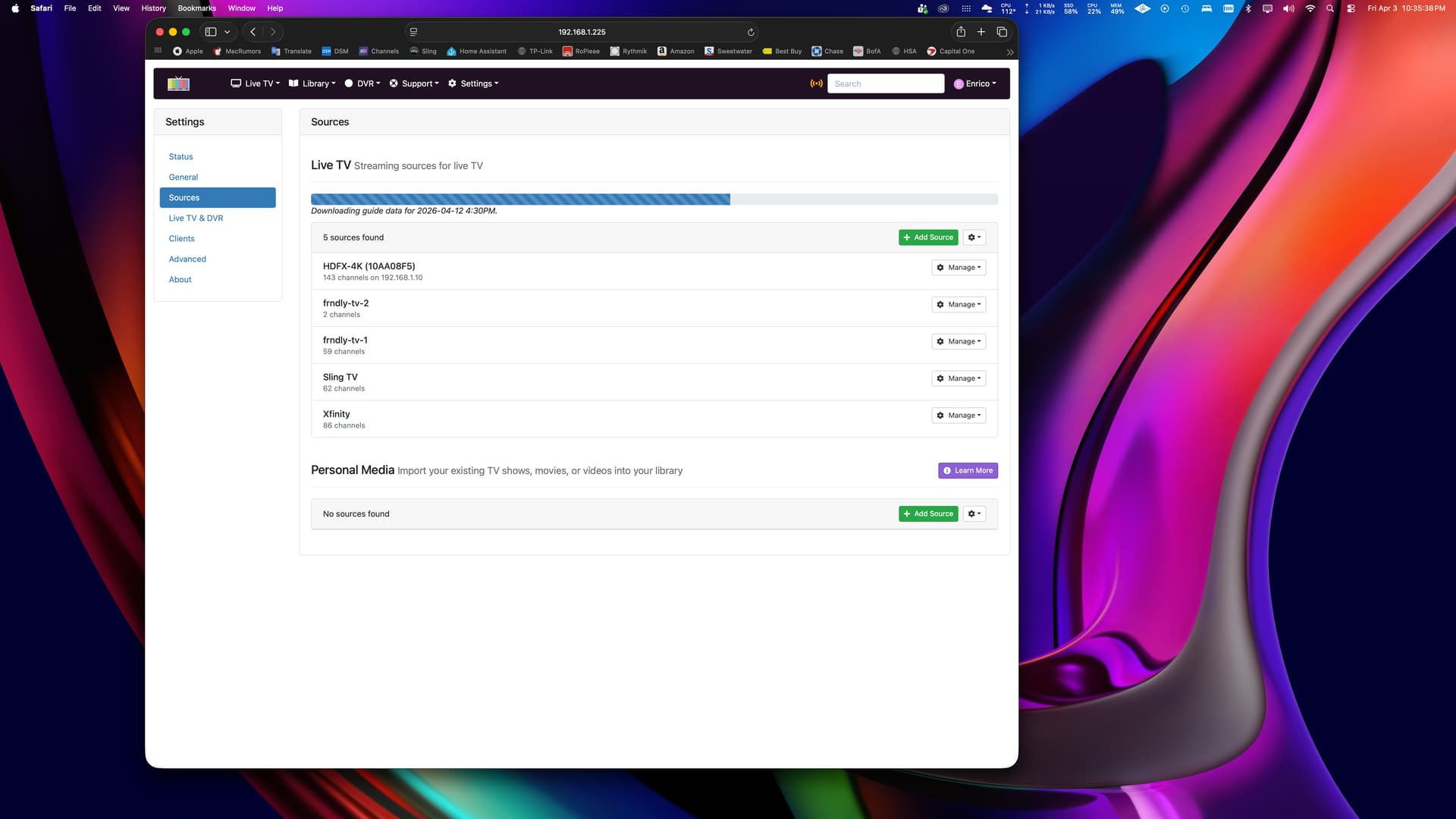The image size is (1456, 819).
Task: Click Add Source under Personal Media
Action: coord(928,514)
